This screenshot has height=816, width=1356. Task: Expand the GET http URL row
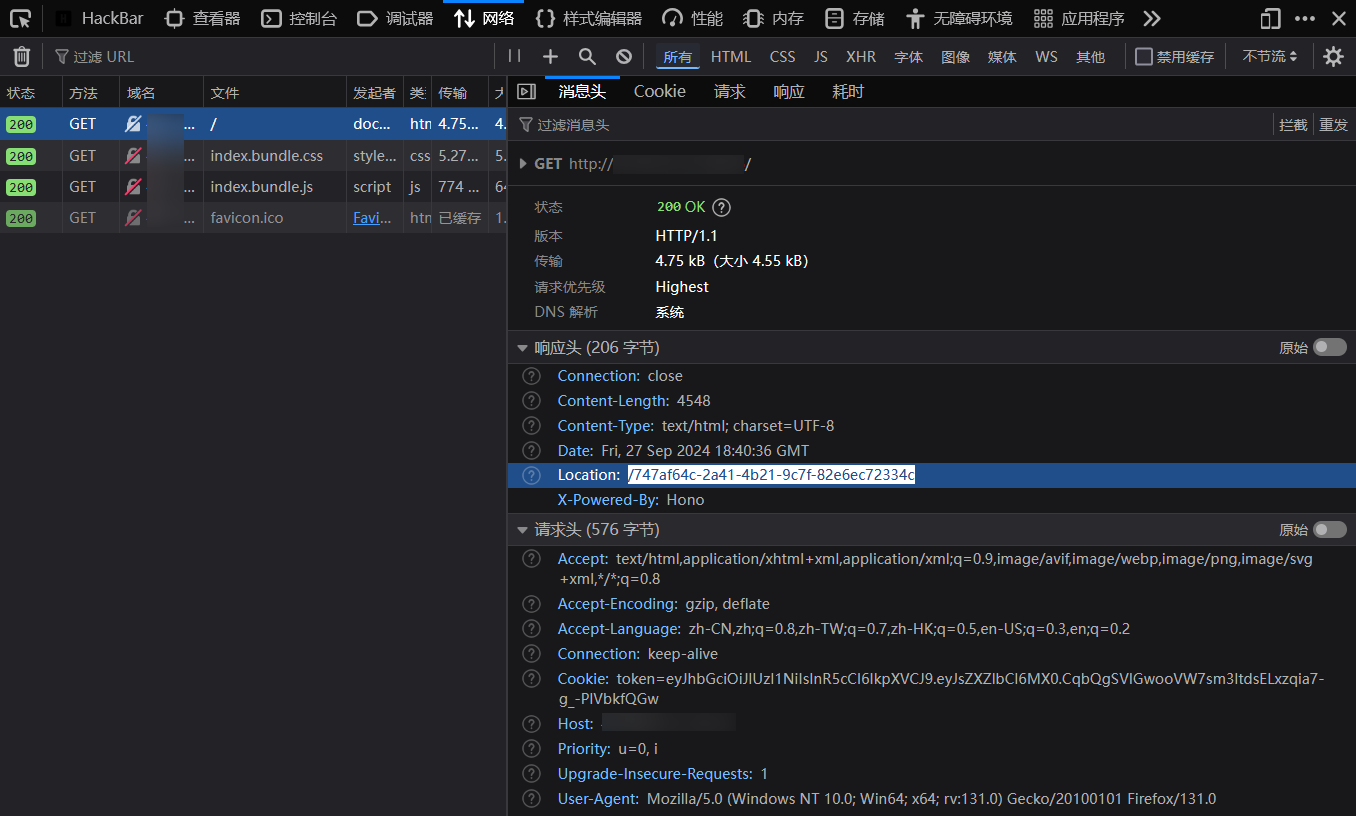(523, 164)
